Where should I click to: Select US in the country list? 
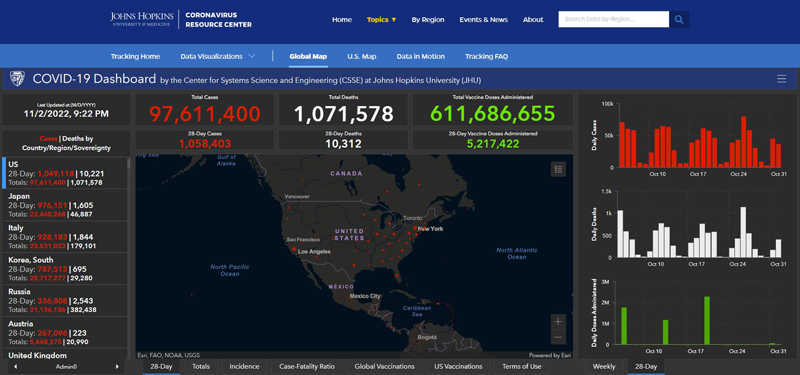coord(65,172)
